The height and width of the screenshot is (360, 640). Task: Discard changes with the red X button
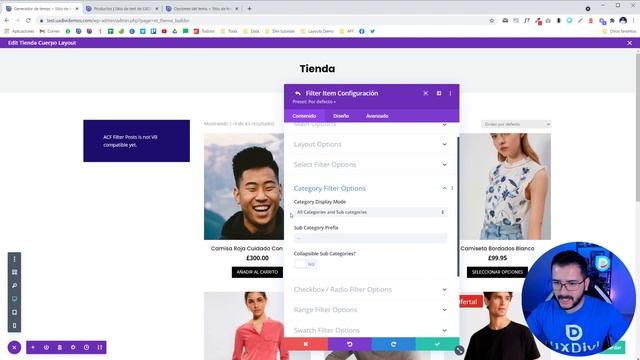coord(306,344)
